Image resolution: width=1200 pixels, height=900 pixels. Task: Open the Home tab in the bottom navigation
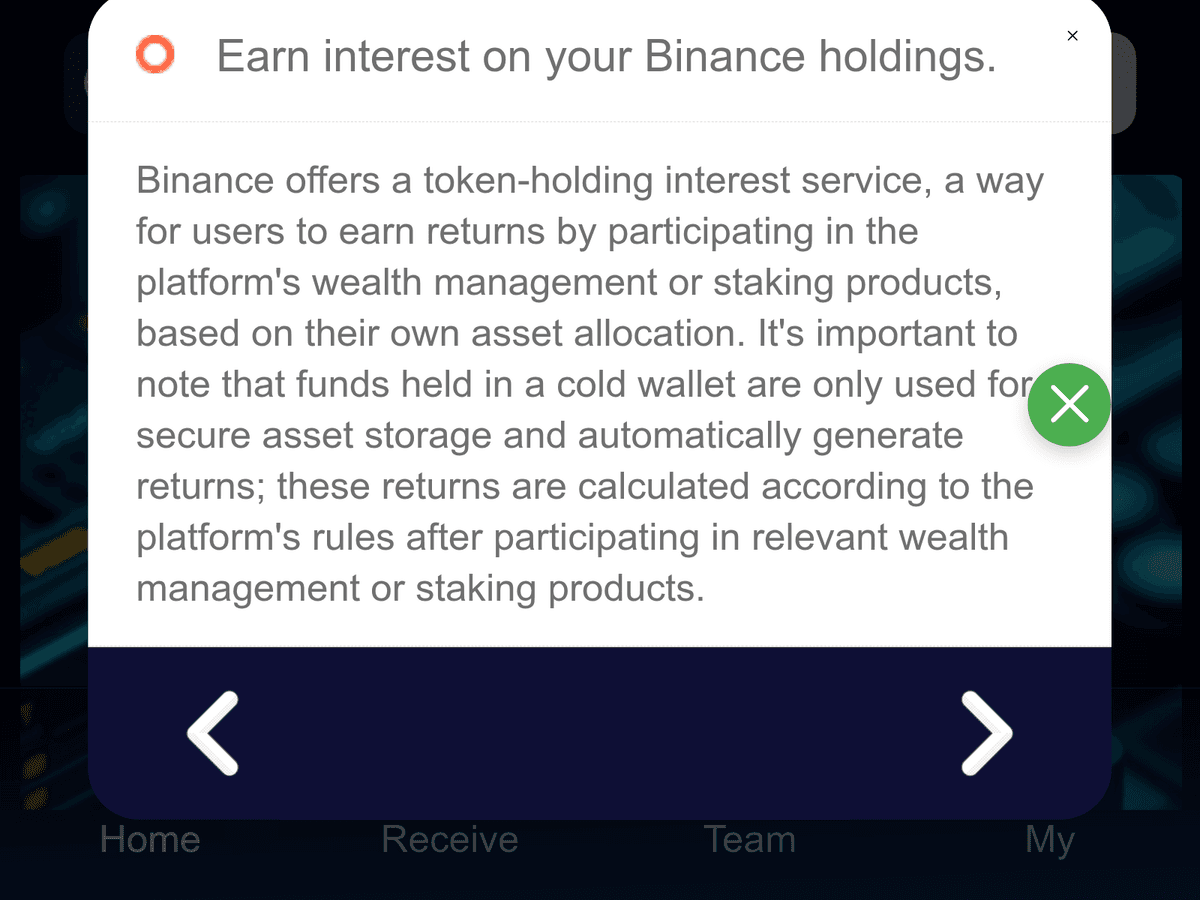click(150, 839)
